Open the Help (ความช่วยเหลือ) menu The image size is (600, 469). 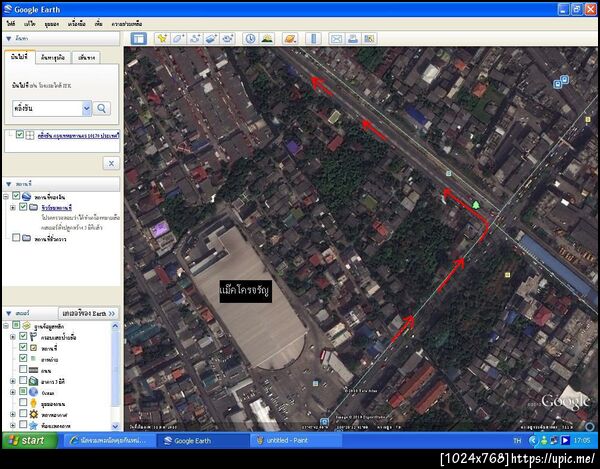[127, 24]
